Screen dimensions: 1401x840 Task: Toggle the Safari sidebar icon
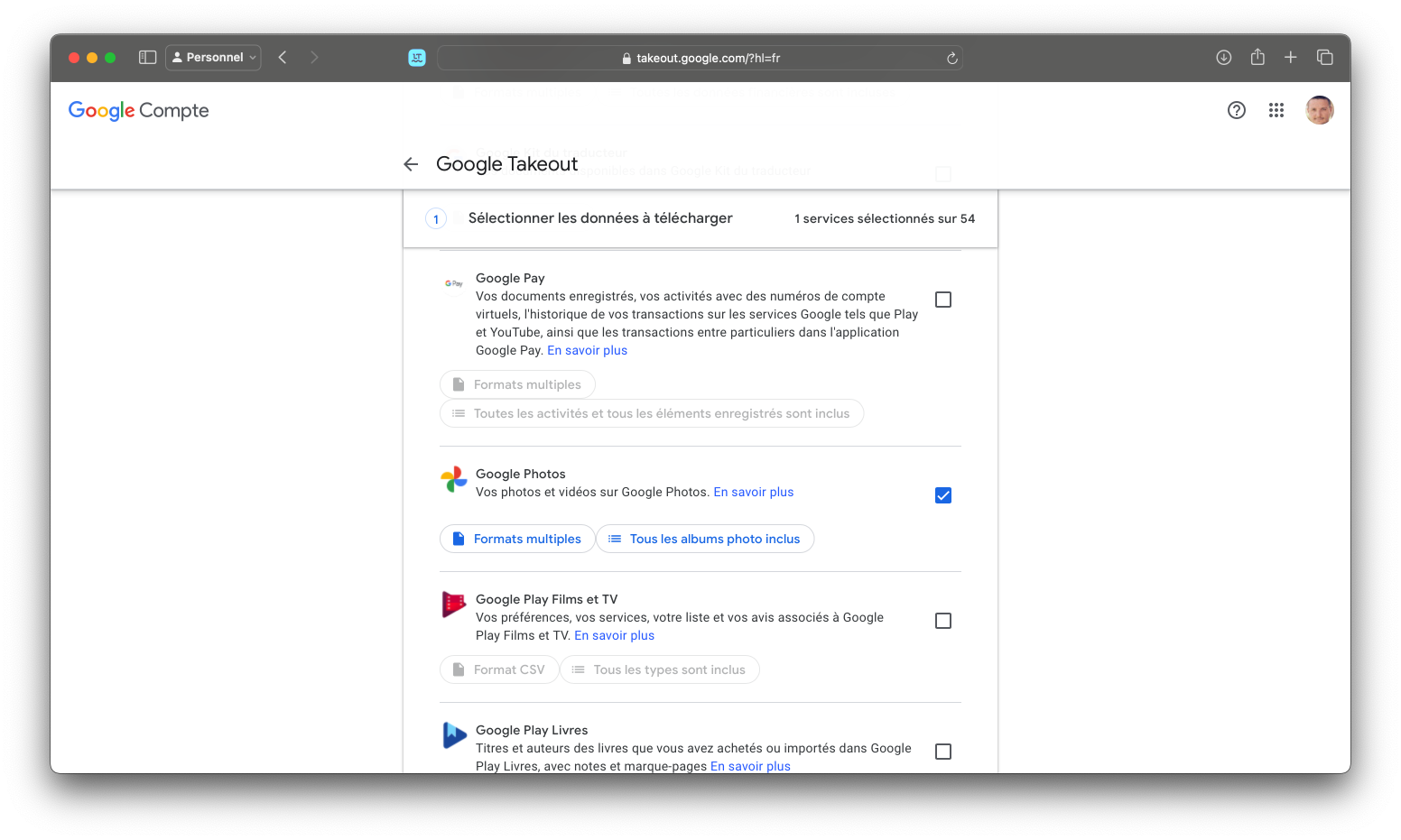tap(148, 58)
